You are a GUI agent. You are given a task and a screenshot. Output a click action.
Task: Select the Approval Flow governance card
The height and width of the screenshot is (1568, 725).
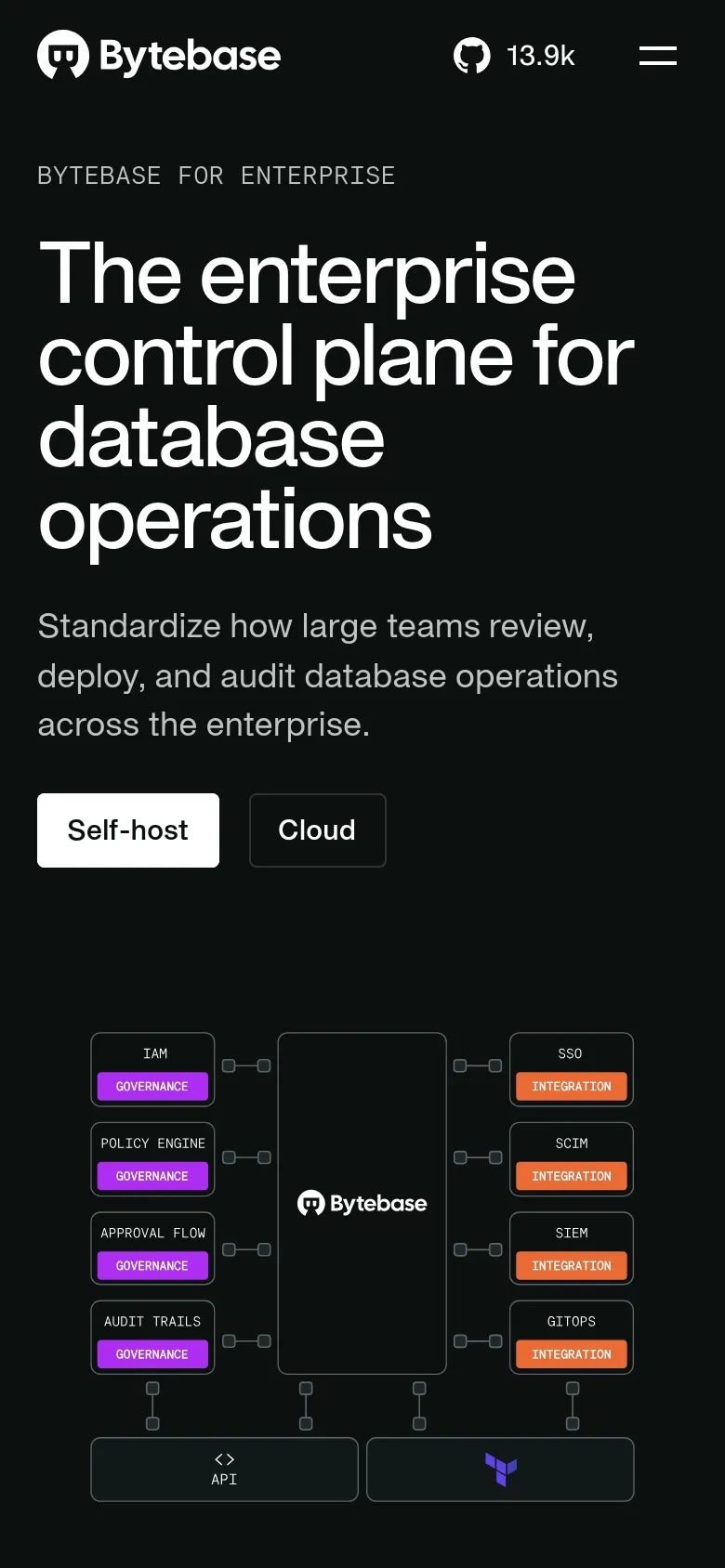pyautogui.click(x=152, y=1248)
